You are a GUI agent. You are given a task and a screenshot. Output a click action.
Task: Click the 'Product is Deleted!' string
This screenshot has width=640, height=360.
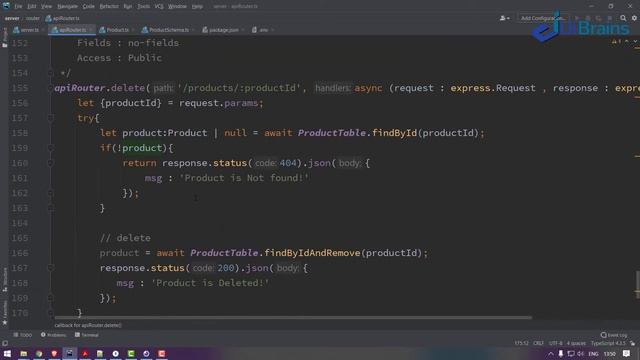click(210, 283)
